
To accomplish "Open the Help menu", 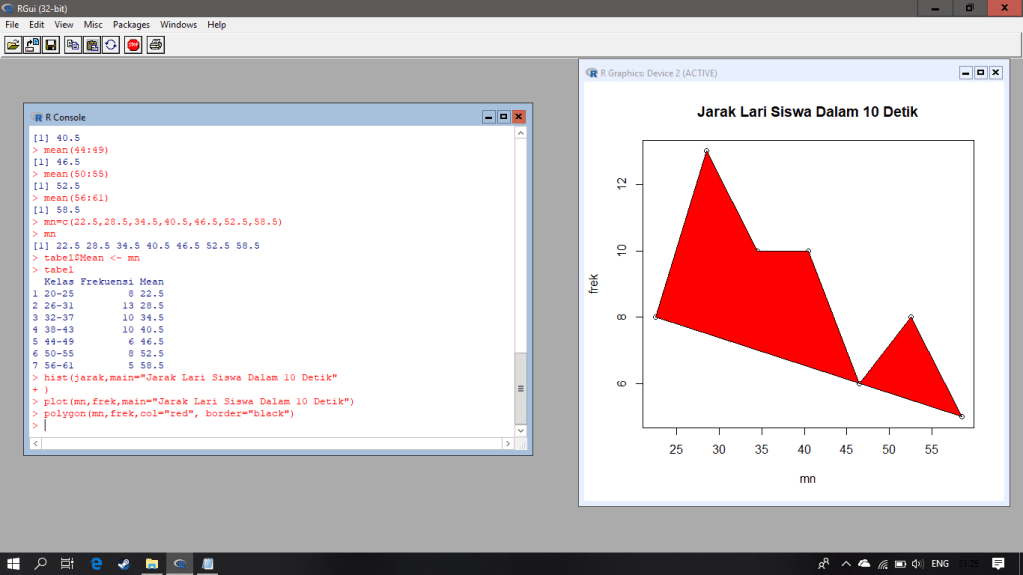I will [x=217, y=24].
